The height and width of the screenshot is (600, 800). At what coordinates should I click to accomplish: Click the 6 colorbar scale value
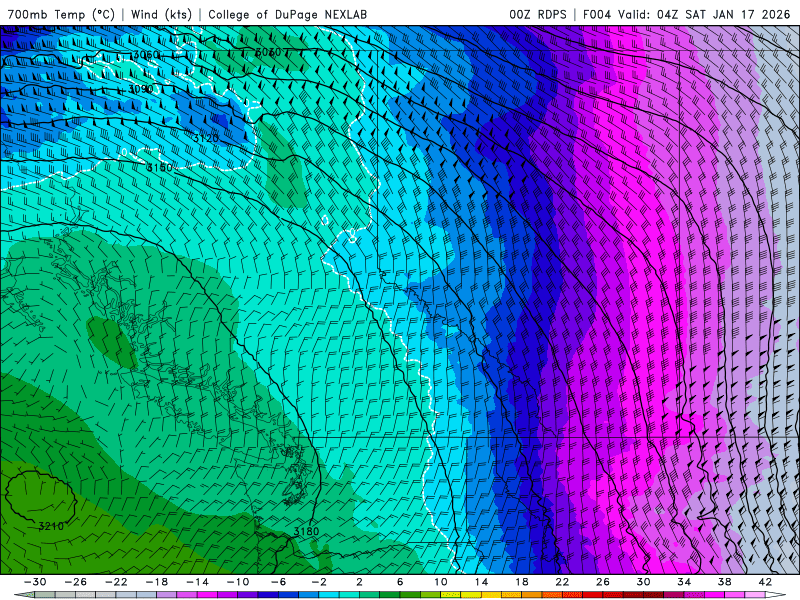pyautogui.click(x=400, y=582)
